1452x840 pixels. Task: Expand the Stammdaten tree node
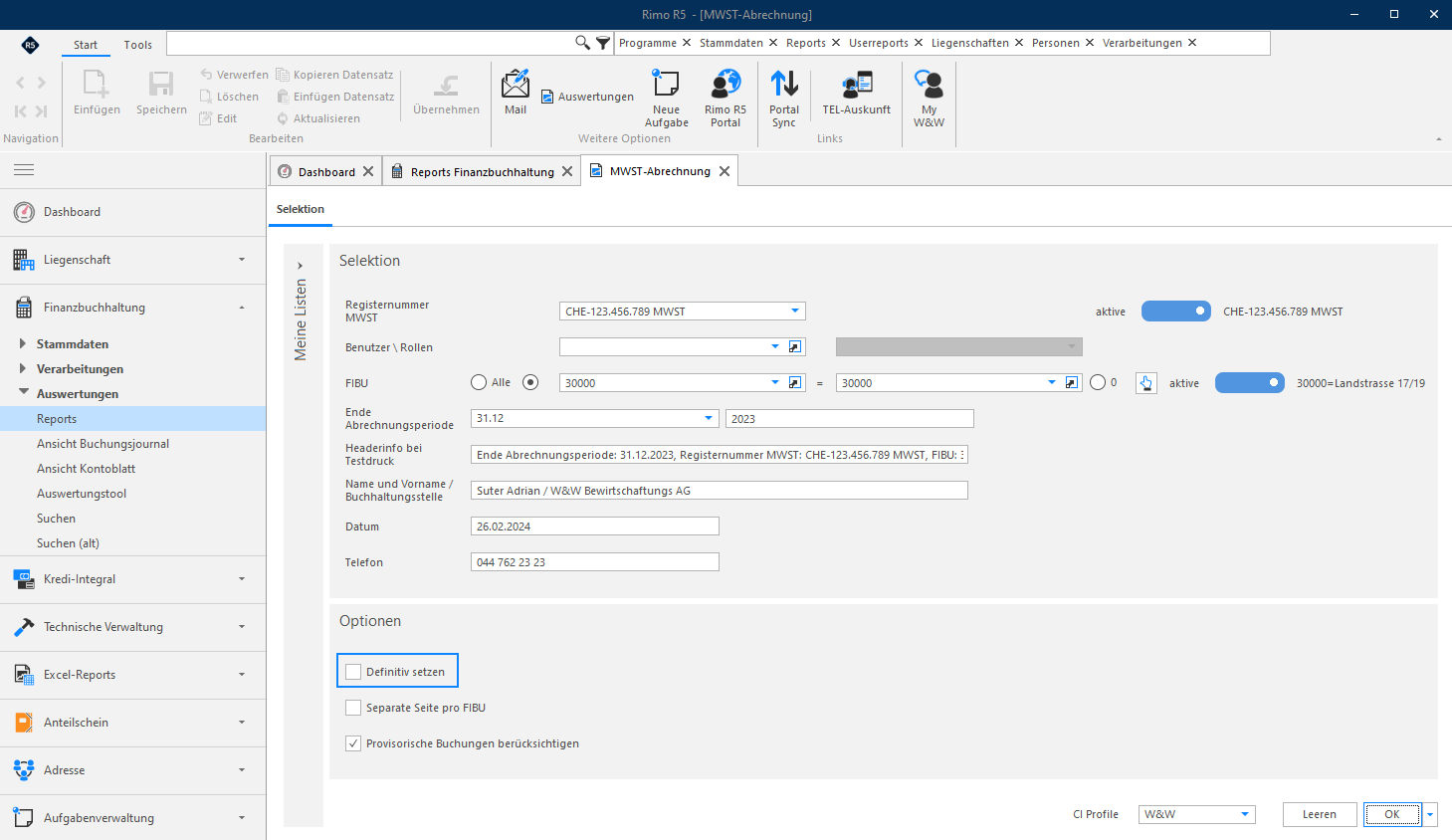23,343
